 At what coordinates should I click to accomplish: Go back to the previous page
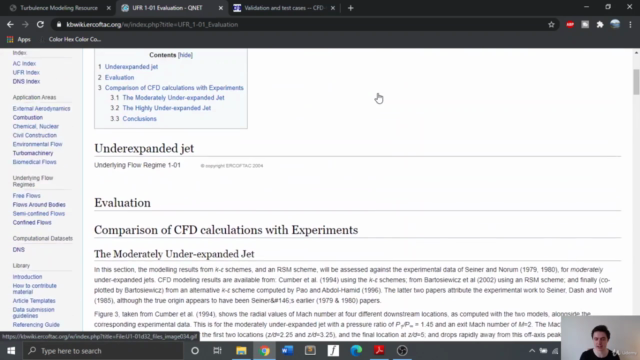(10, 24)
